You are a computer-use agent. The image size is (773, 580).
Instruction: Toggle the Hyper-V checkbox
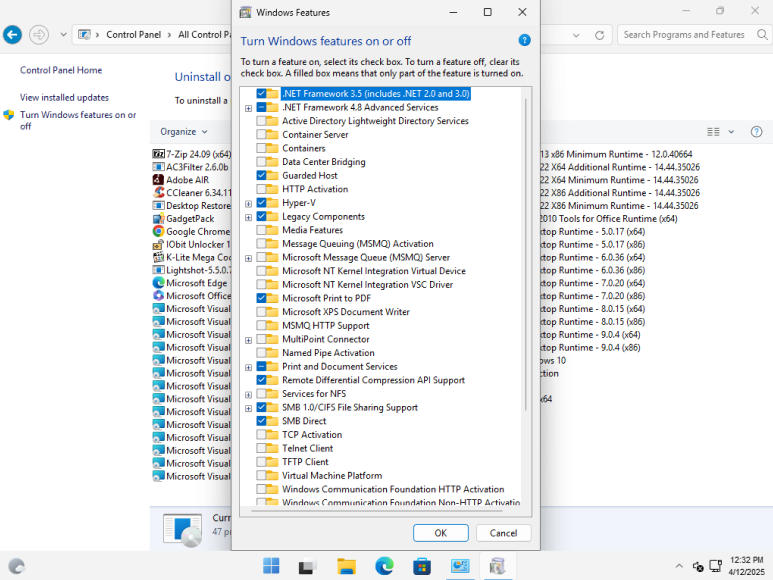[x=261, y=203]
